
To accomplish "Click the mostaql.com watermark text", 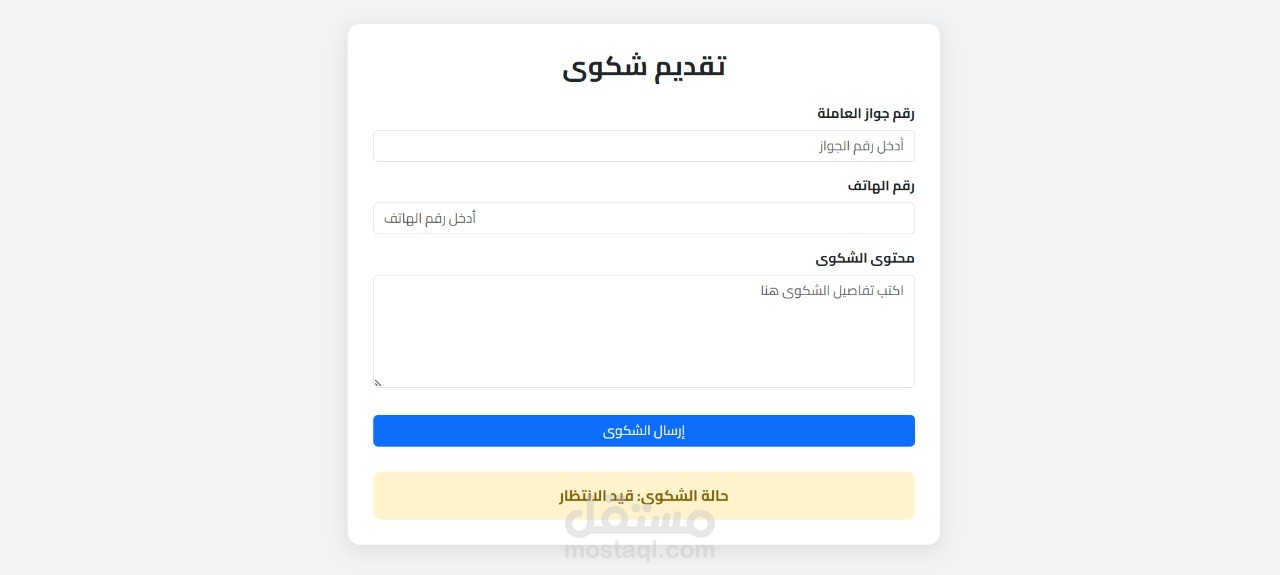I will point(640,550).
